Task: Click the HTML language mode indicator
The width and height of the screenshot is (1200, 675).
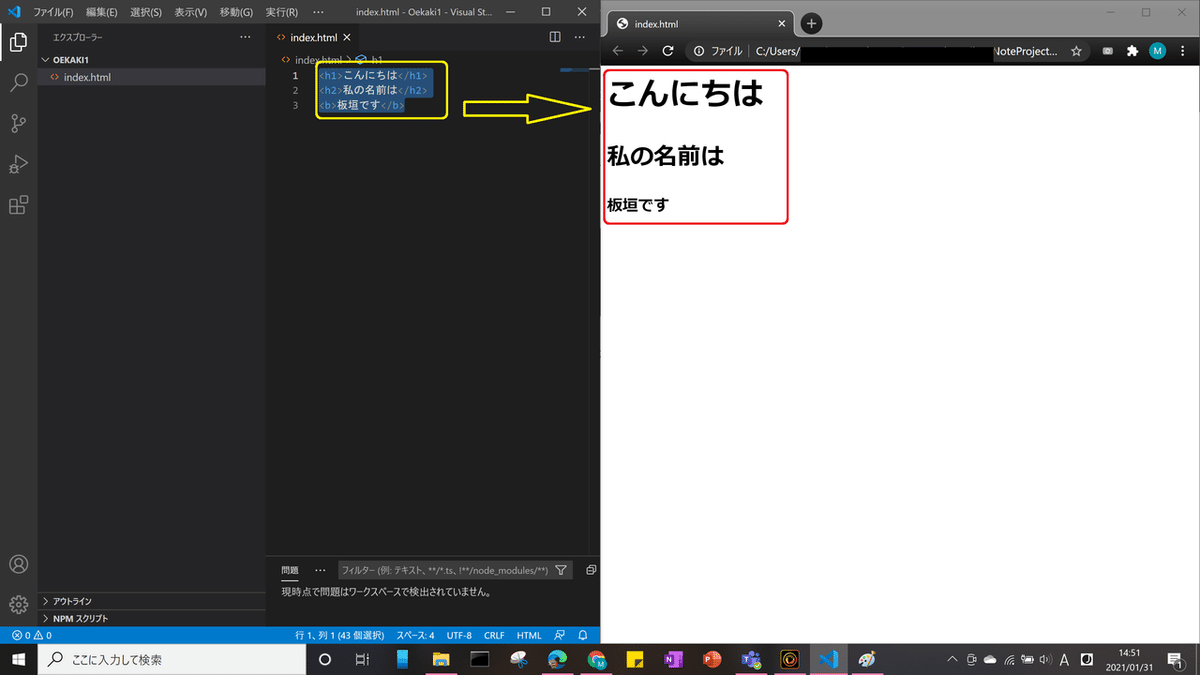Action: (528, 634)
